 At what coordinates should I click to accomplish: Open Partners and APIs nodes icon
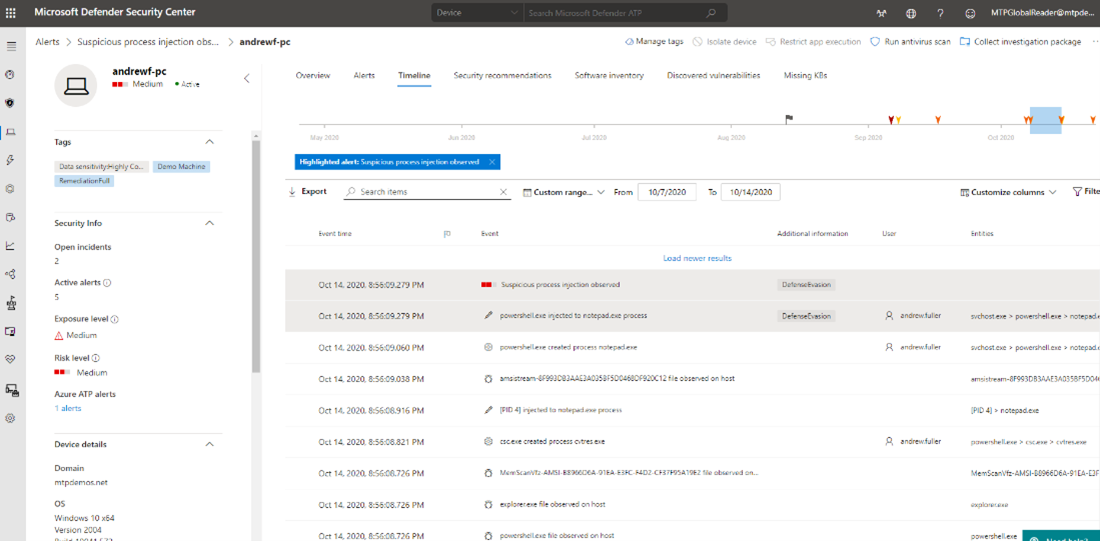(x=11, y=274)
